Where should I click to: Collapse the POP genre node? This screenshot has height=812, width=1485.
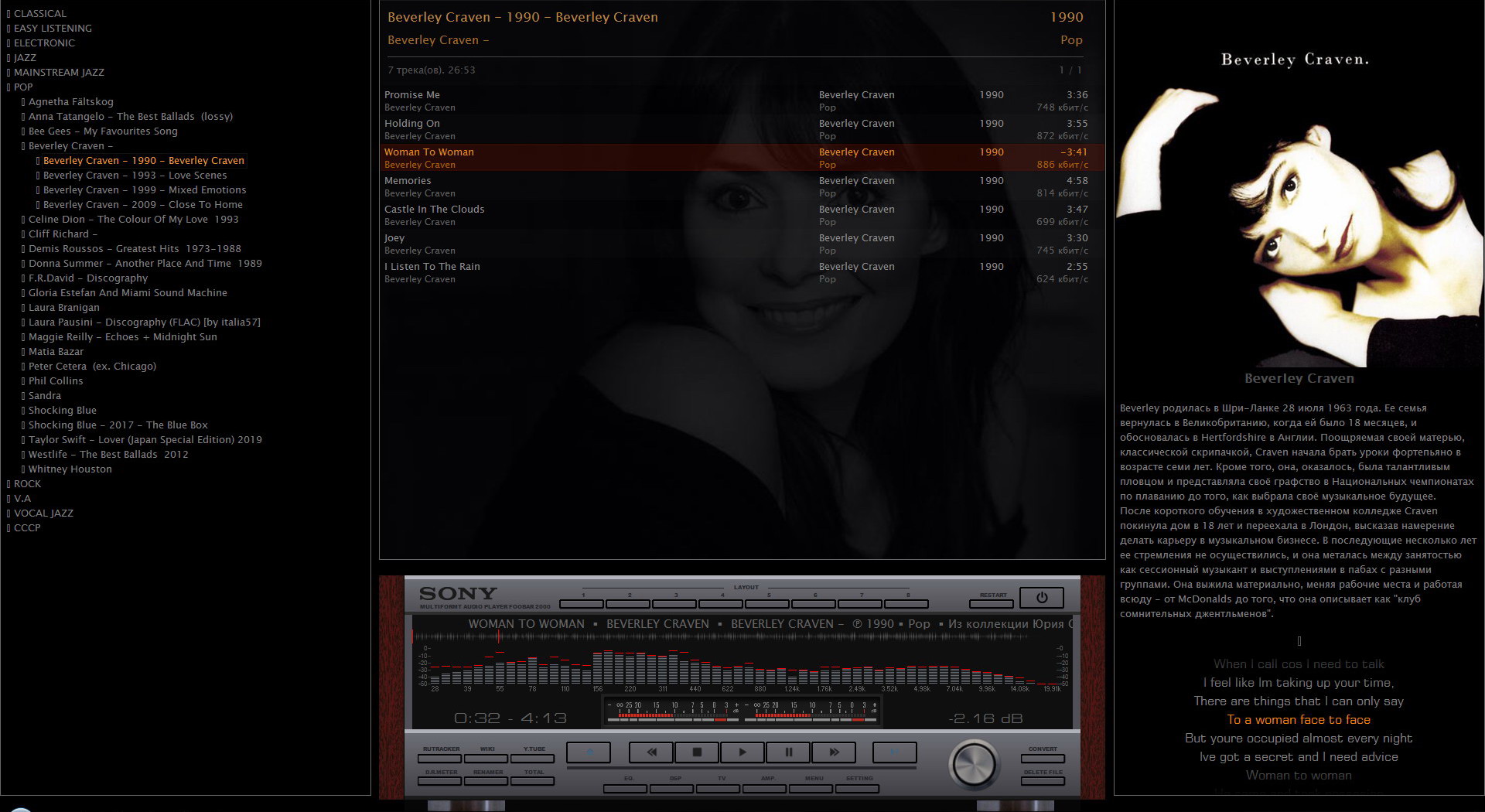coord(9,87)
